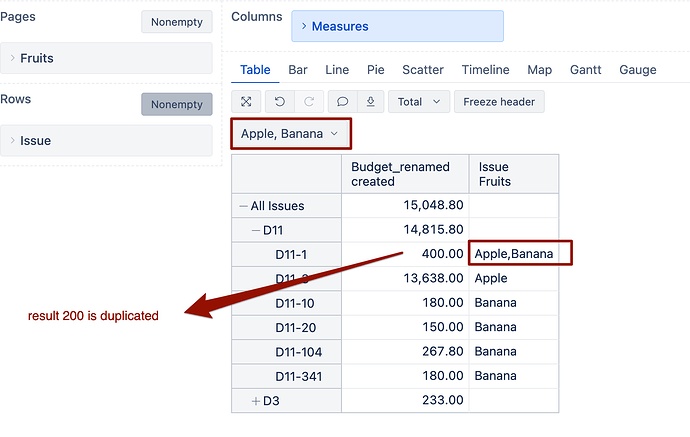
Task: Switch to the Gauge tab
Action: point(638,70)
